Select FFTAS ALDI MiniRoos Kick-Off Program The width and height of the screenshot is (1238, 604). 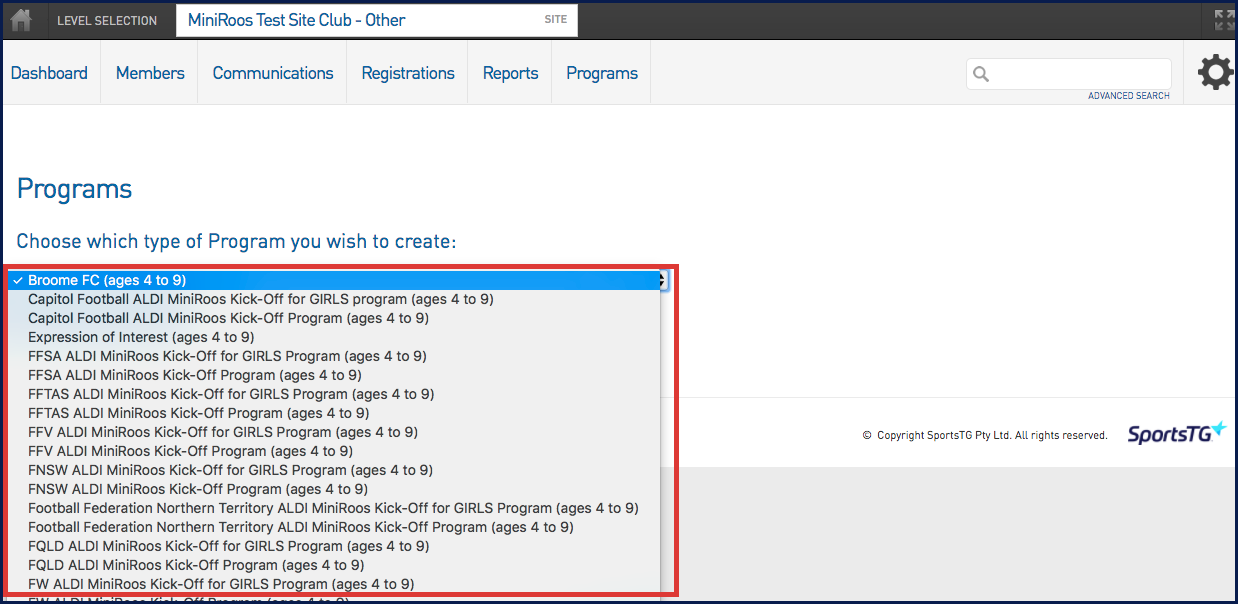point(334,413)
